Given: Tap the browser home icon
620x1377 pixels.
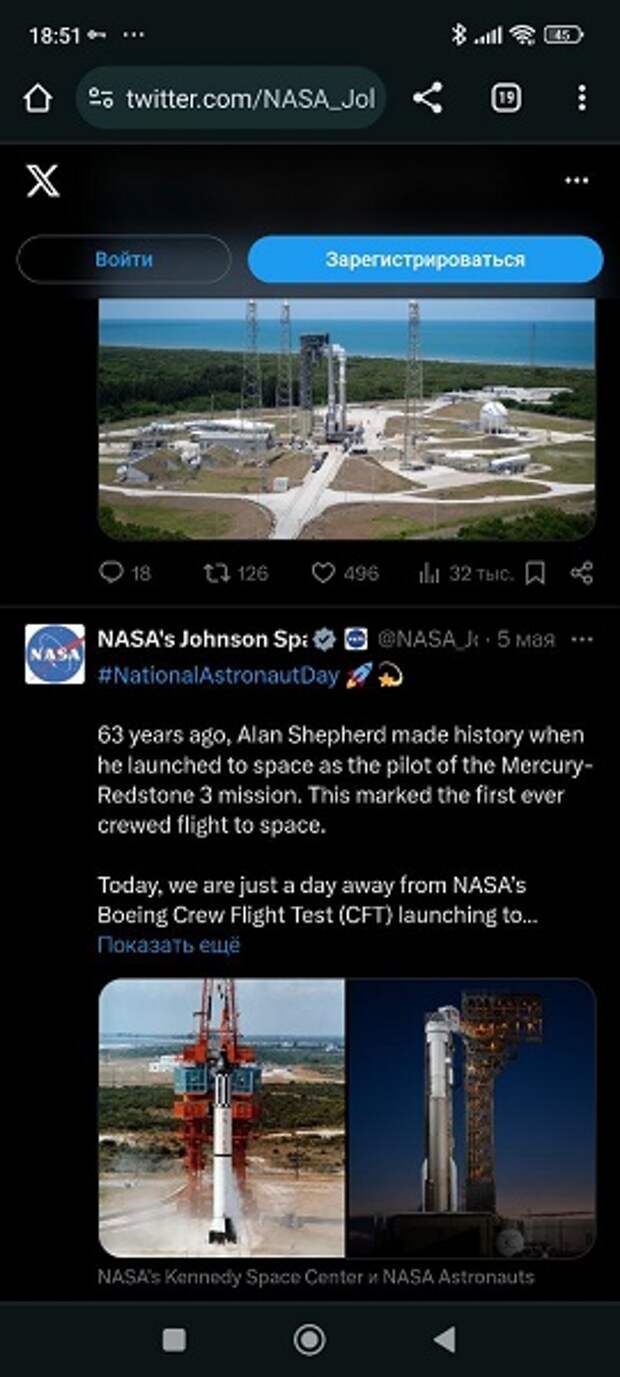Looking at the screenshot, I should point(37,98).
